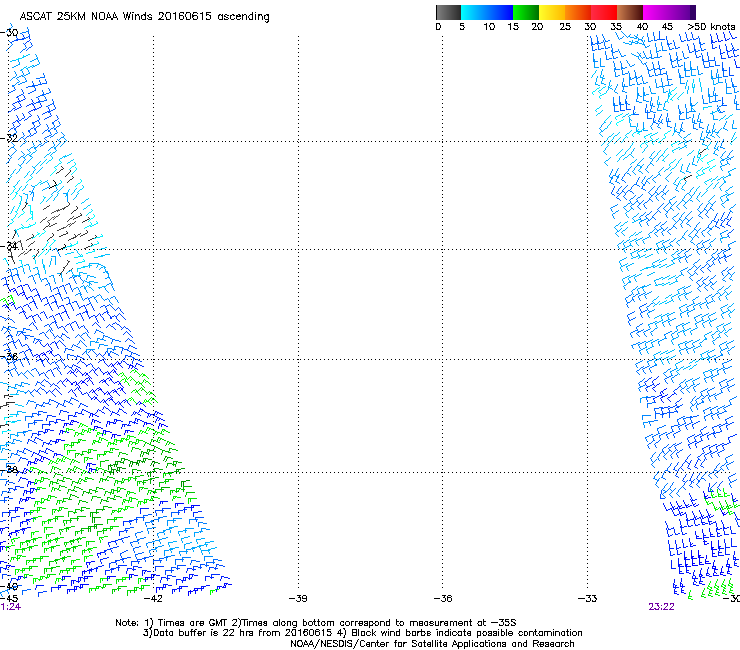Click the '-36' longitude axis label
The image size is (740, 650).
(443, 599)
